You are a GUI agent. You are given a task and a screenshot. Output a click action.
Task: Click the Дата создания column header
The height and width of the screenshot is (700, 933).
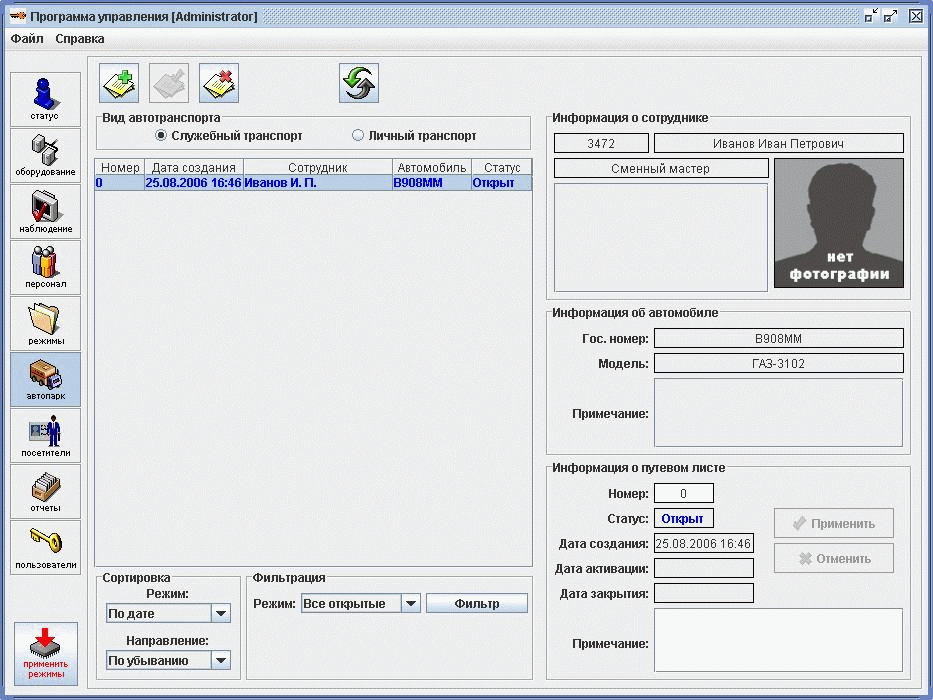[x=194, y=168]
